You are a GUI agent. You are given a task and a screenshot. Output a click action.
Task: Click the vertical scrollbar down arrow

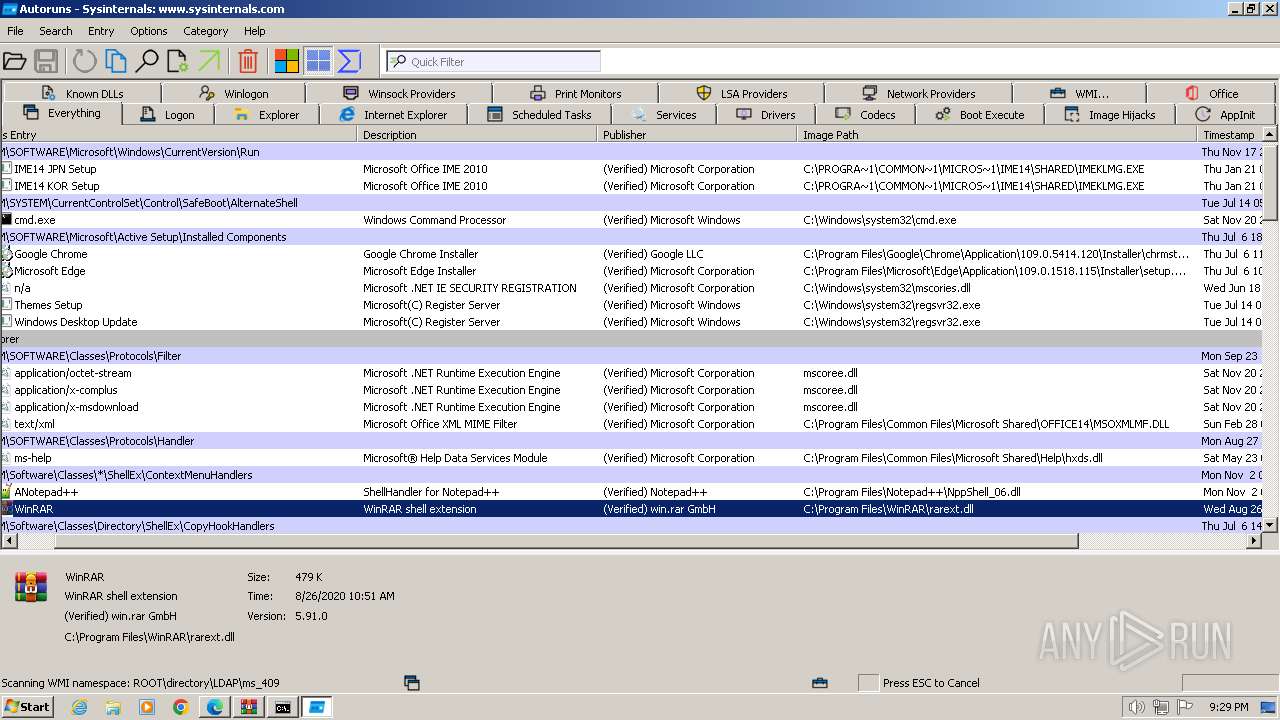pos(1271,524)
